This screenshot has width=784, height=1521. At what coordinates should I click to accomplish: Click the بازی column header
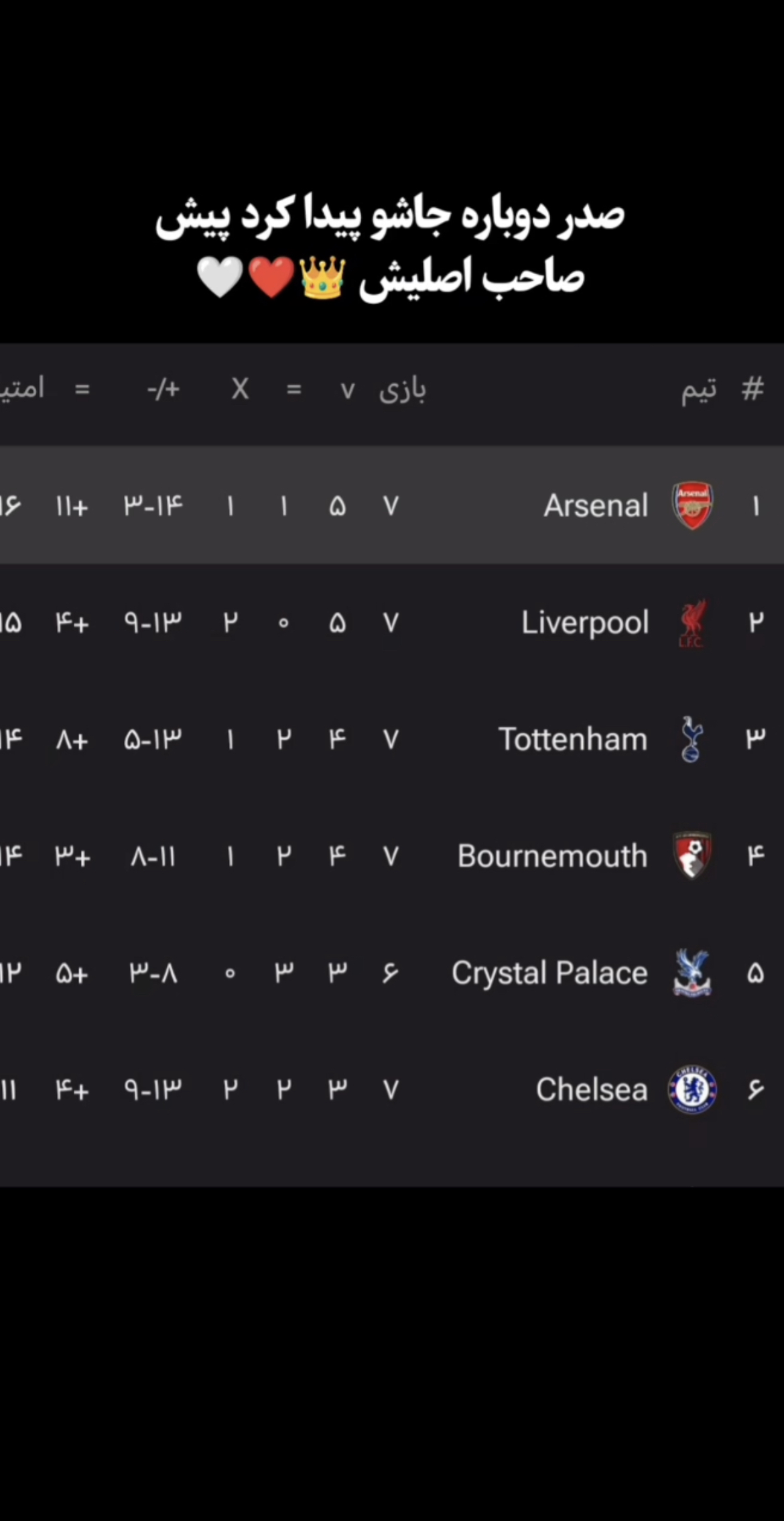point(403,389)
